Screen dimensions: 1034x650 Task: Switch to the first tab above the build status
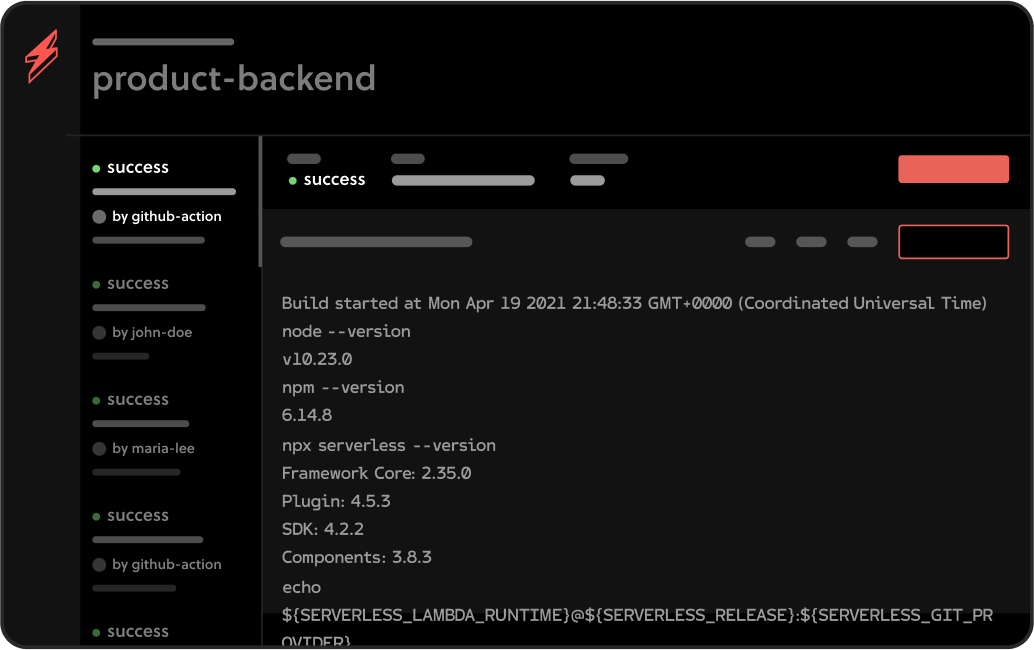303,158
